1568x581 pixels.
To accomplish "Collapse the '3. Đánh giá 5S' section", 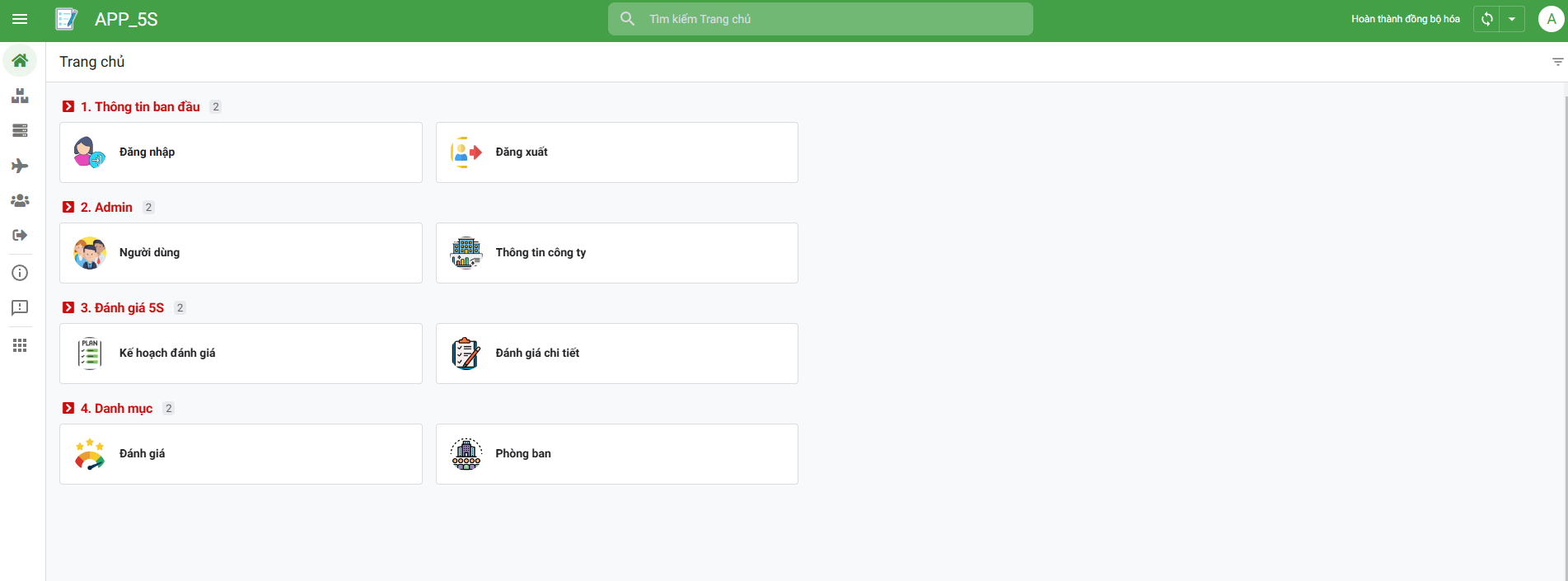I will (x=68, y=308).
